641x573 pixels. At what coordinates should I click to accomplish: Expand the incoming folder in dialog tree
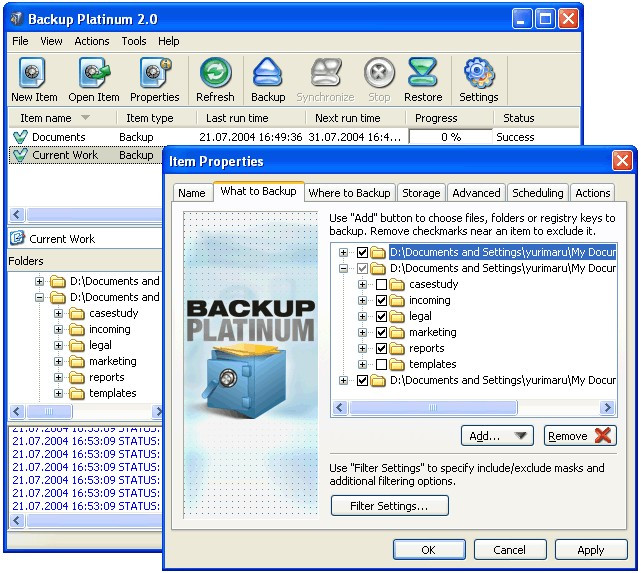coord(362,300)
